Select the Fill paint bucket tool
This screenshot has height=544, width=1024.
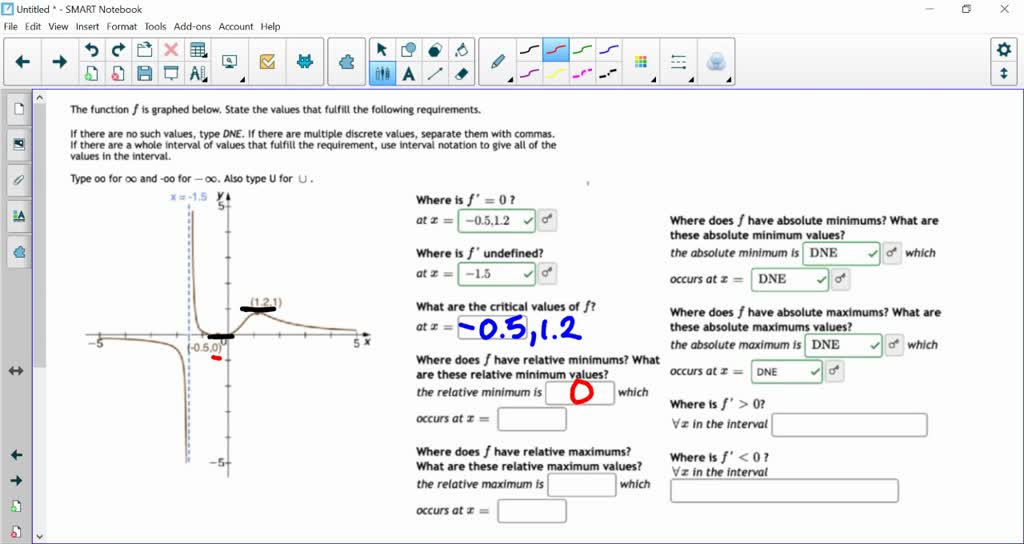(462, 50)
